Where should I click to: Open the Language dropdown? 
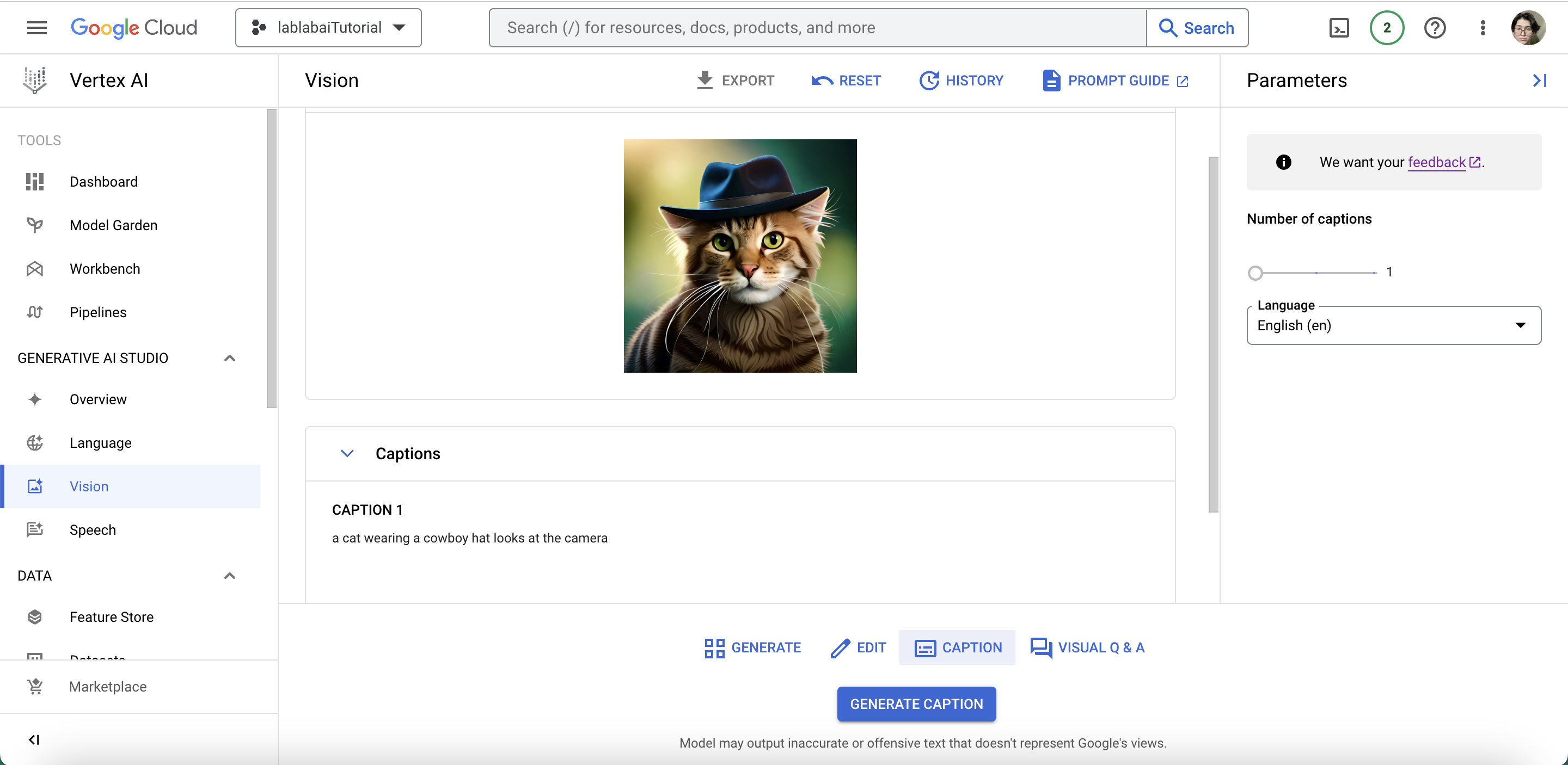[x=1393, y=325]
